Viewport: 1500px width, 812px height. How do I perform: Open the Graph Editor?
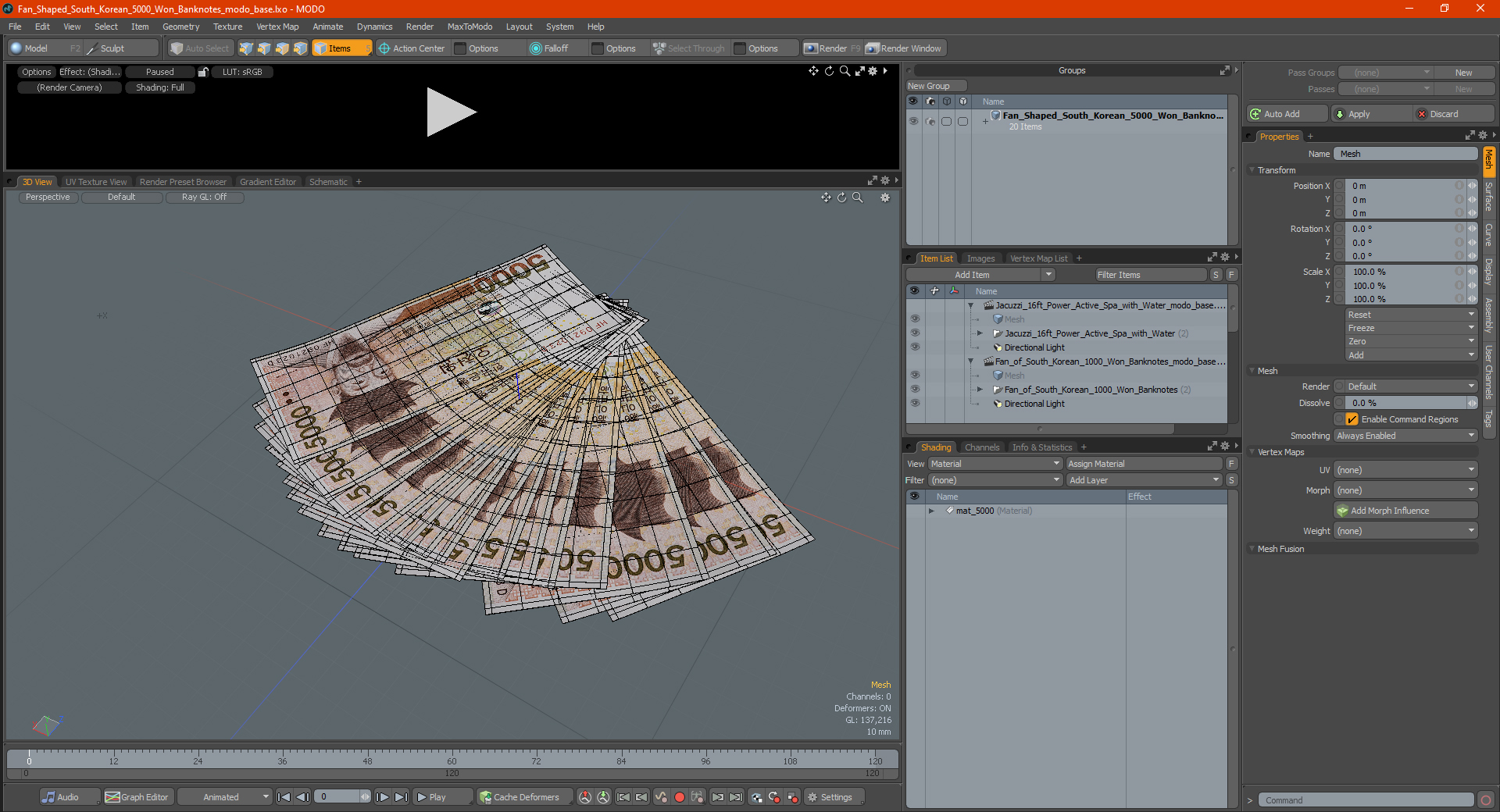point(137,797)
